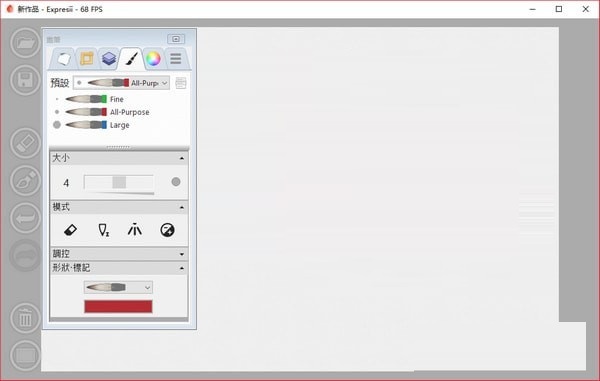Toggle the eraser mode icon

pos(70,230)
